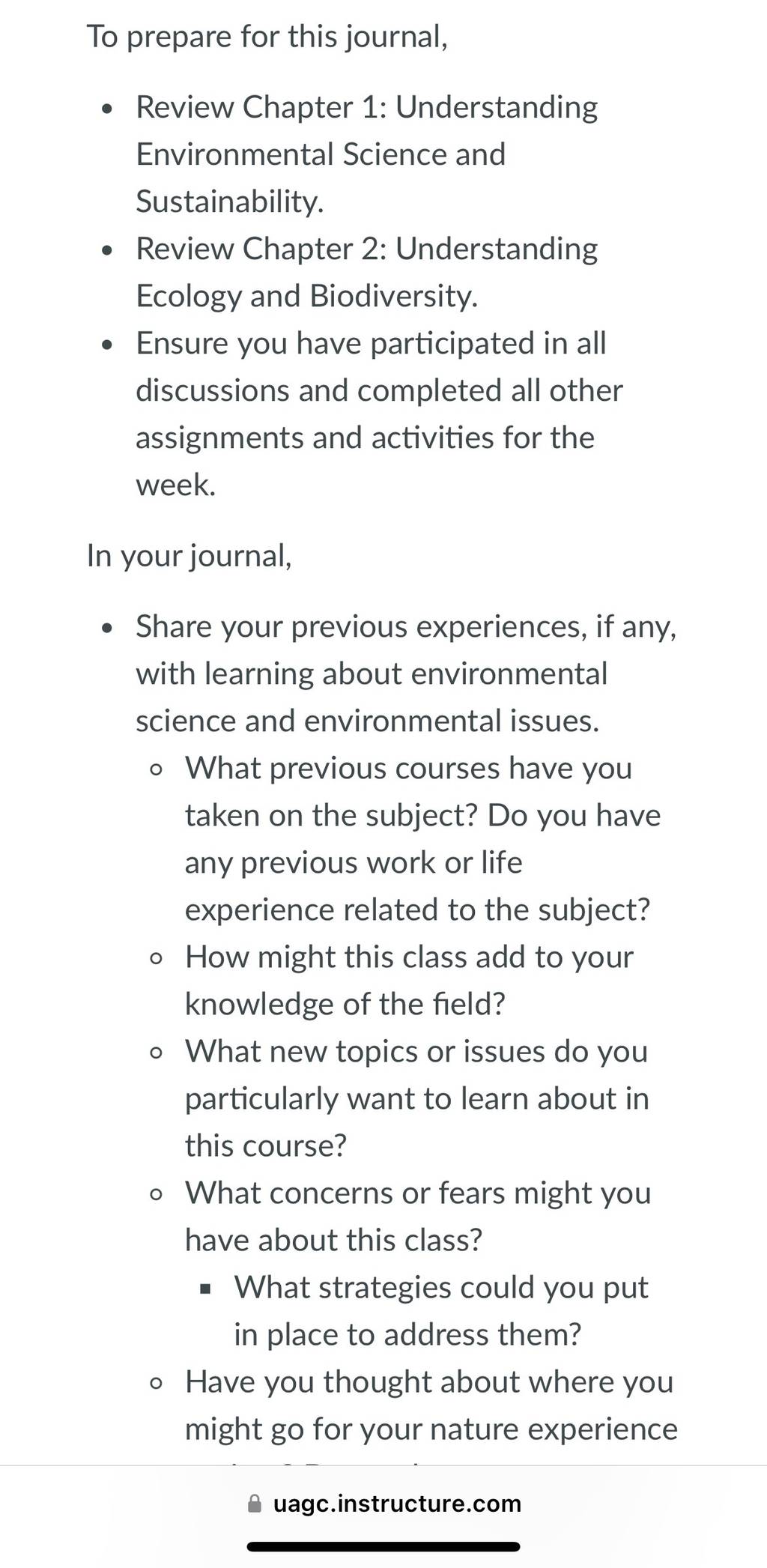This screenshot has width=767, height=1568.
Task: Tap the home indicator bar
Action: coord(383,1546)
